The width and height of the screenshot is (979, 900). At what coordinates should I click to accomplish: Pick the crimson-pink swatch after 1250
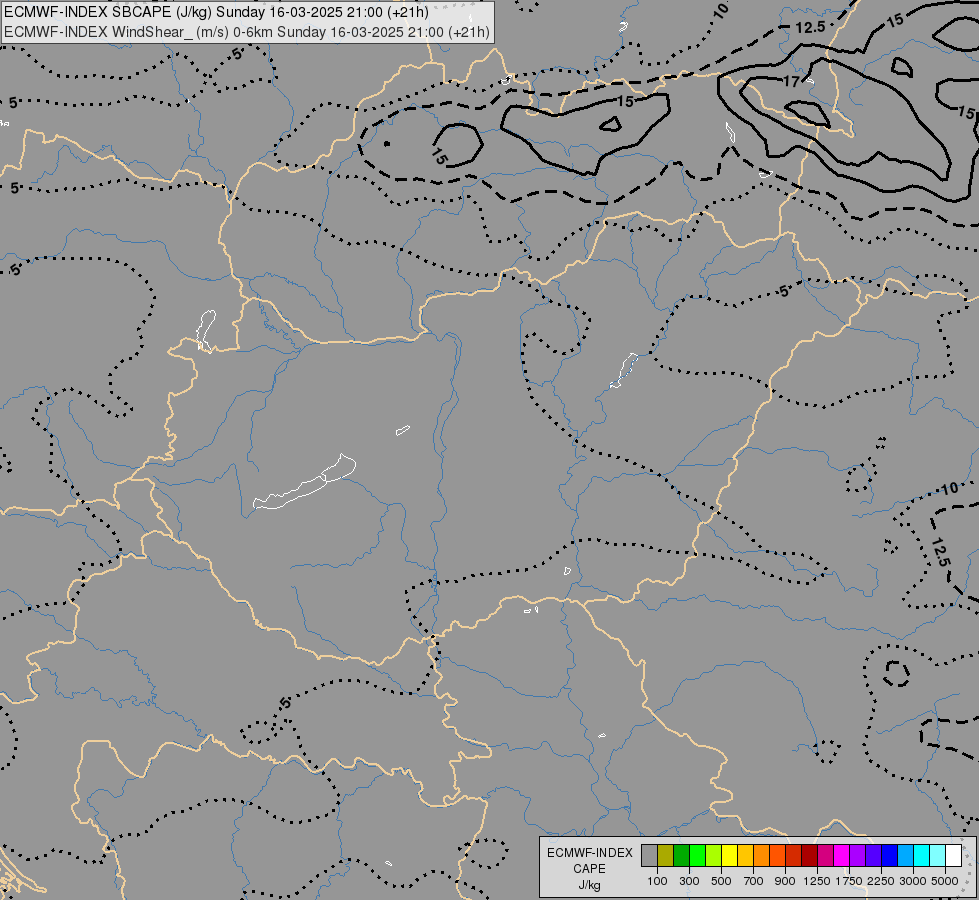[825, 855]
